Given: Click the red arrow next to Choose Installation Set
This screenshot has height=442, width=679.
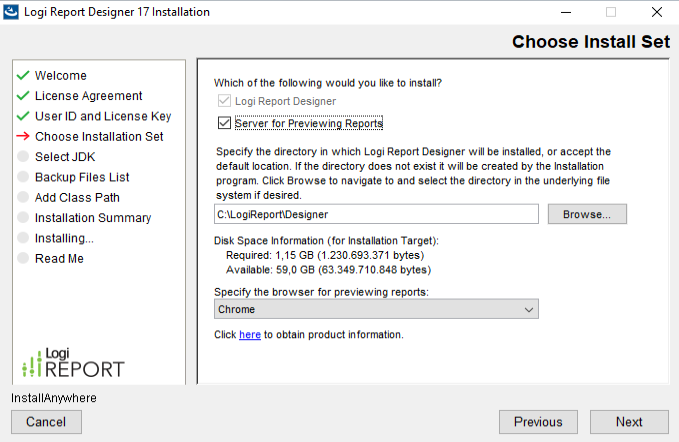Looking at the screenshot, I should tap(22, 137).
